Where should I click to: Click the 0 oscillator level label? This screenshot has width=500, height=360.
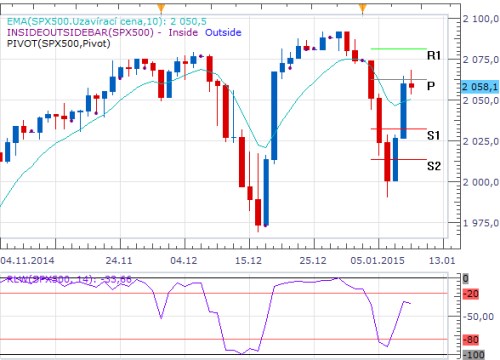click(466, 279)
